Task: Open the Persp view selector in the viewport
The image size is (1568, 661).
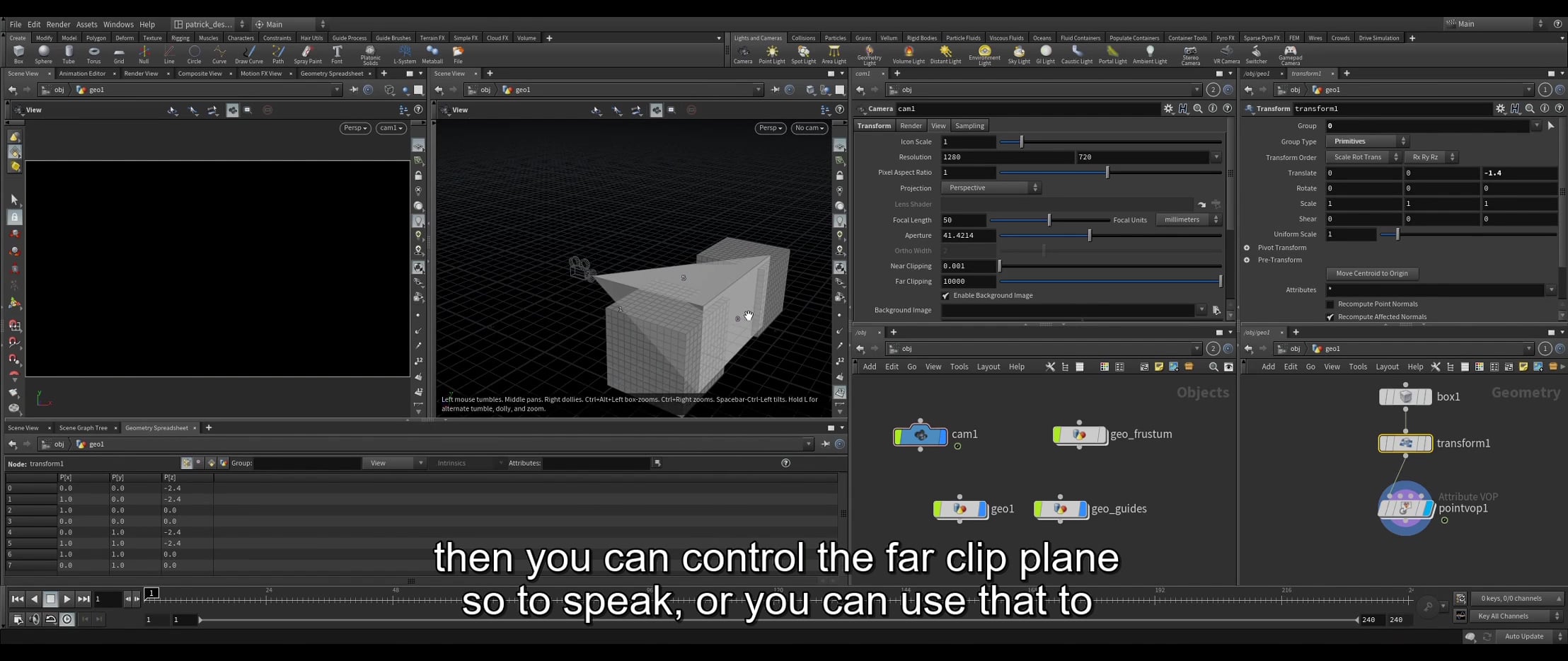Action: pyautogui.click(x=354, y=128)
